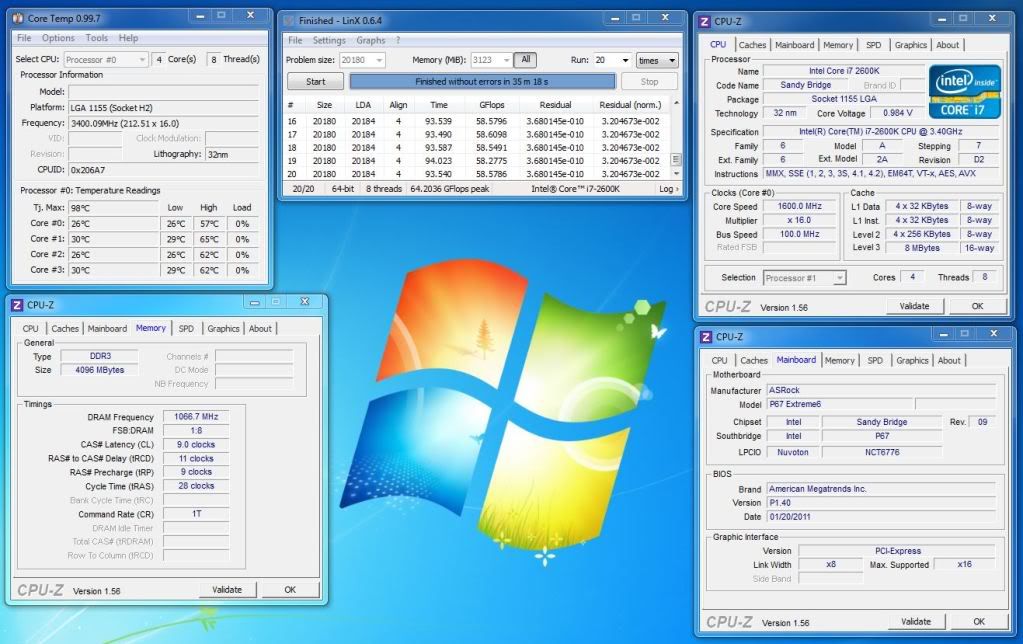The width and height of the screenshot is (1023, 644).
Task: Open the Tools menu in Core Temp
Action: (x=97, y=38)
